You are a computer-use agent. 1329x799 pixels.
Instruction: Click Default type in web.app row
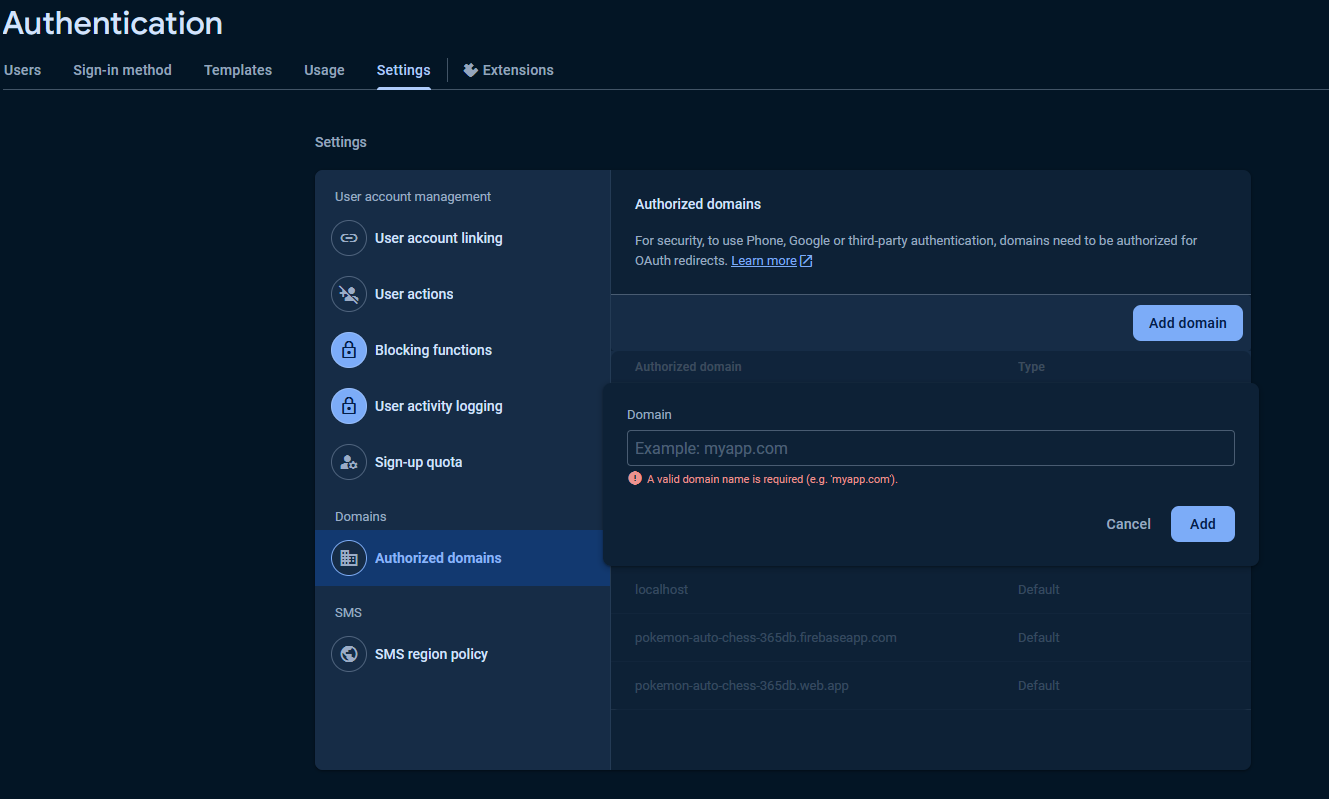1038,686
